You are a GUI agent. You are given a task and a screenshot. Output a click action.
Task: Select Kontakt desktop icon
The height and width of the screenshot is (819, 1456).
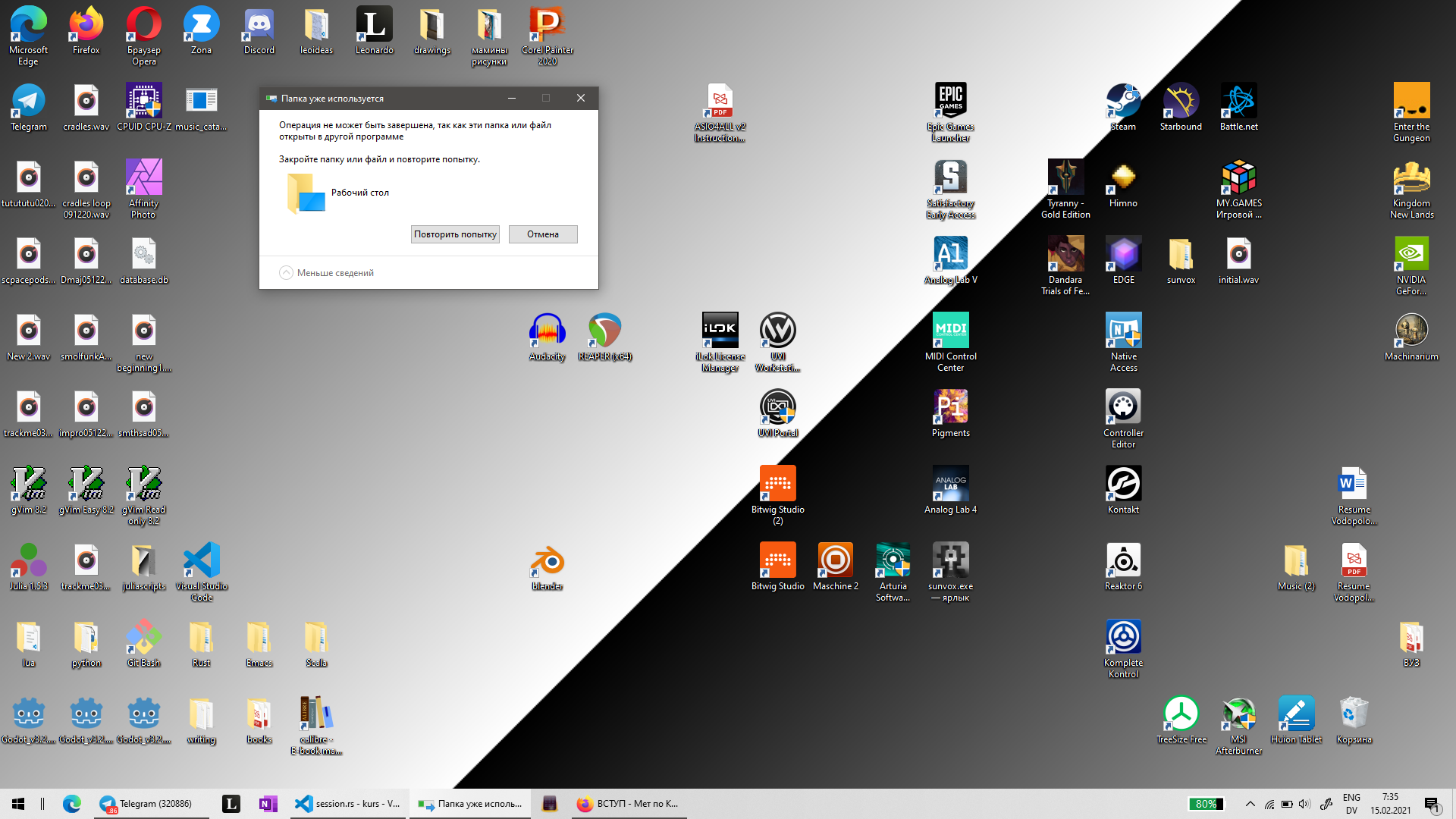(x=1124, y=490)
